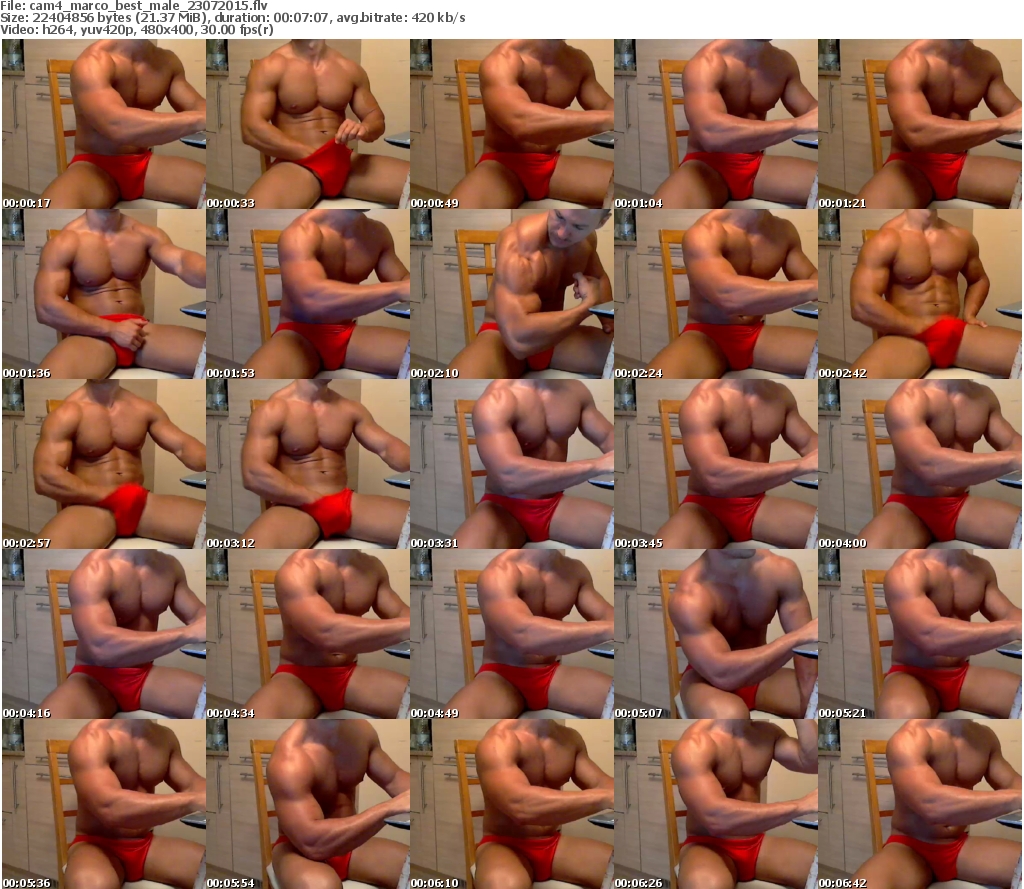Open the frame at 00:02:42

[x=920, y=294]
